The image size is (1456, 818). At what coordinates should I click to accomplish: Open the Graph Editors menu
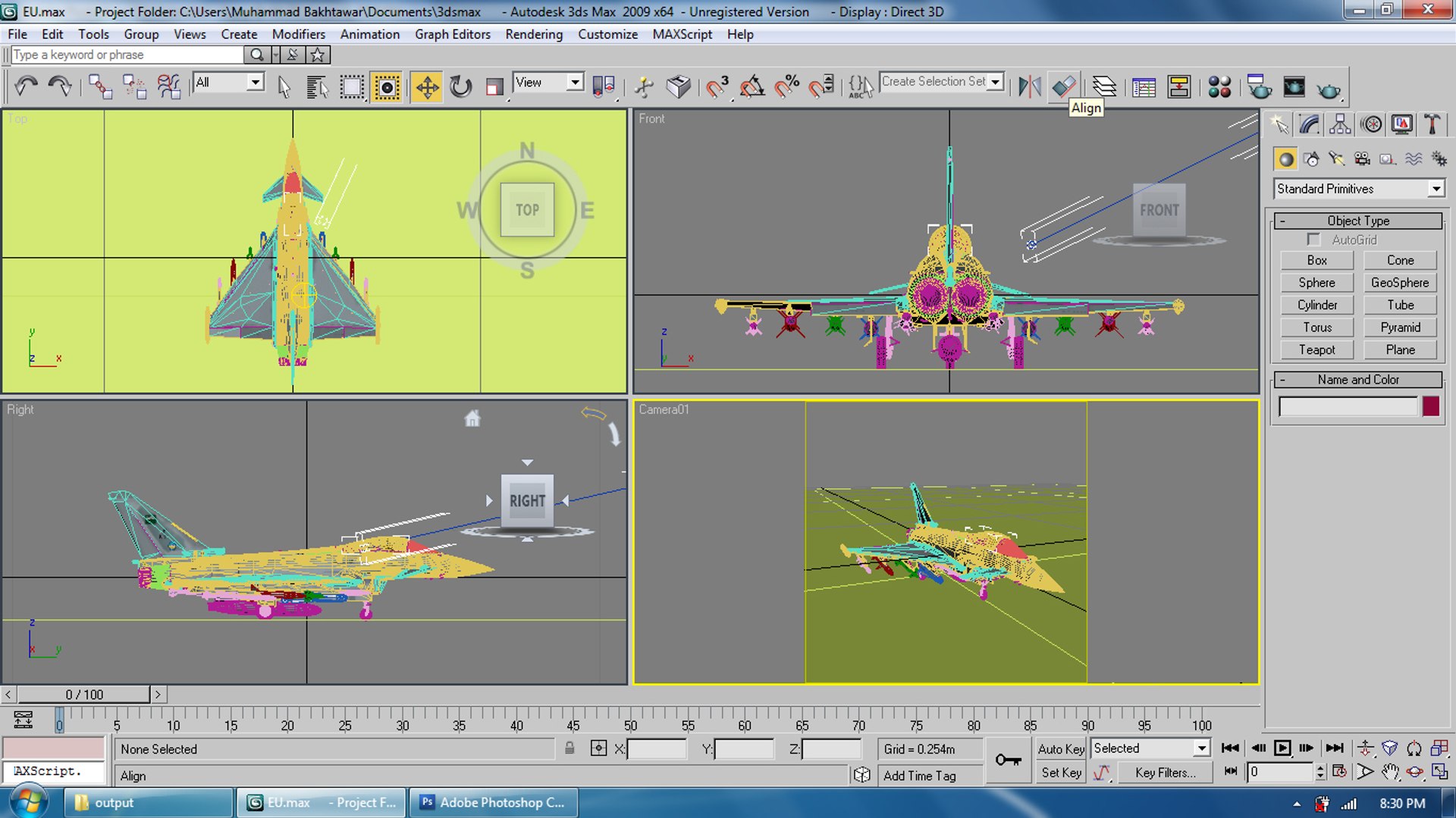452,34
